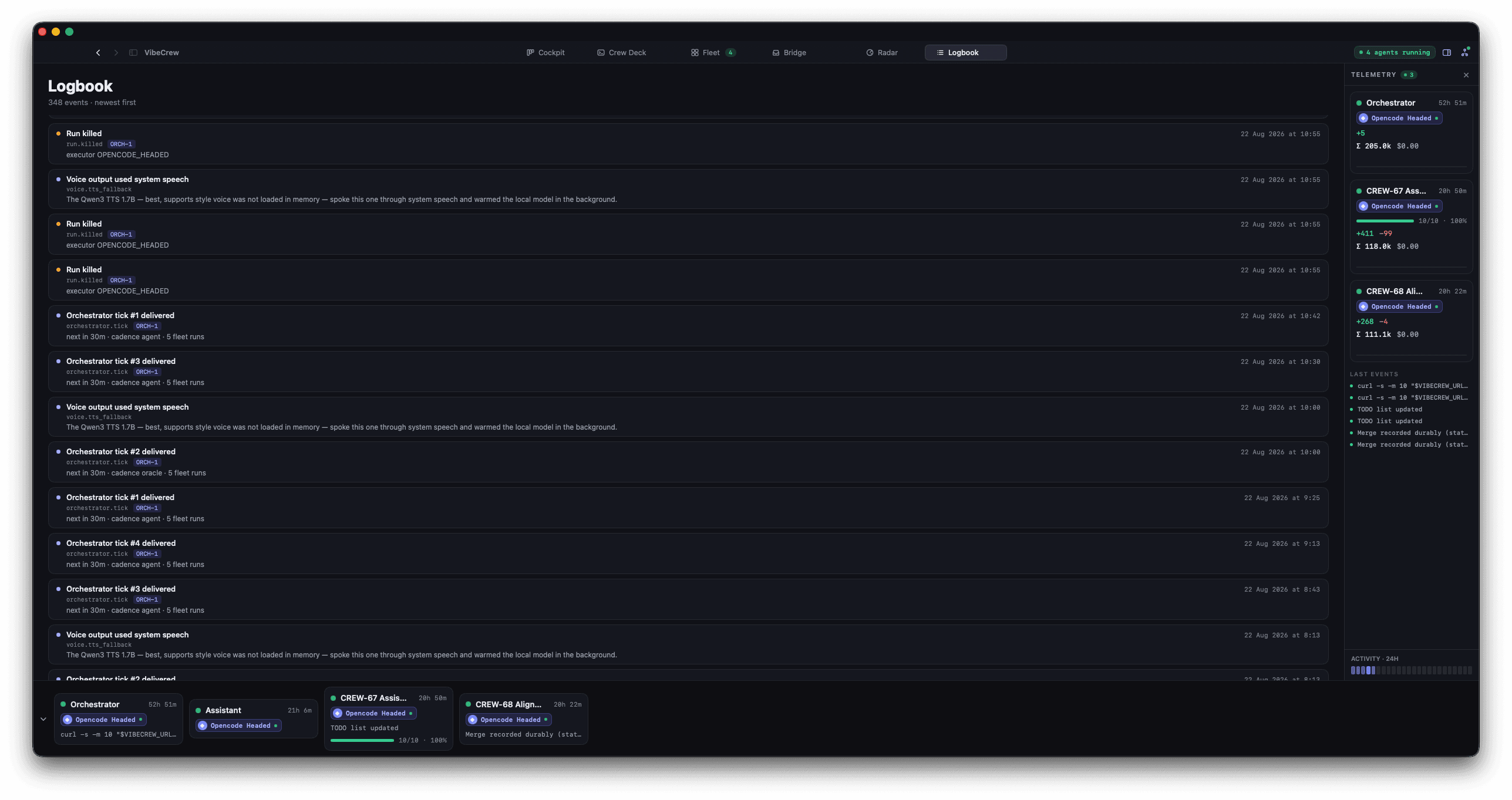Click macOS green full-screen window button
Image resolution: width=1512 pixels, height=800 pixels.
(x=69, y=32)
